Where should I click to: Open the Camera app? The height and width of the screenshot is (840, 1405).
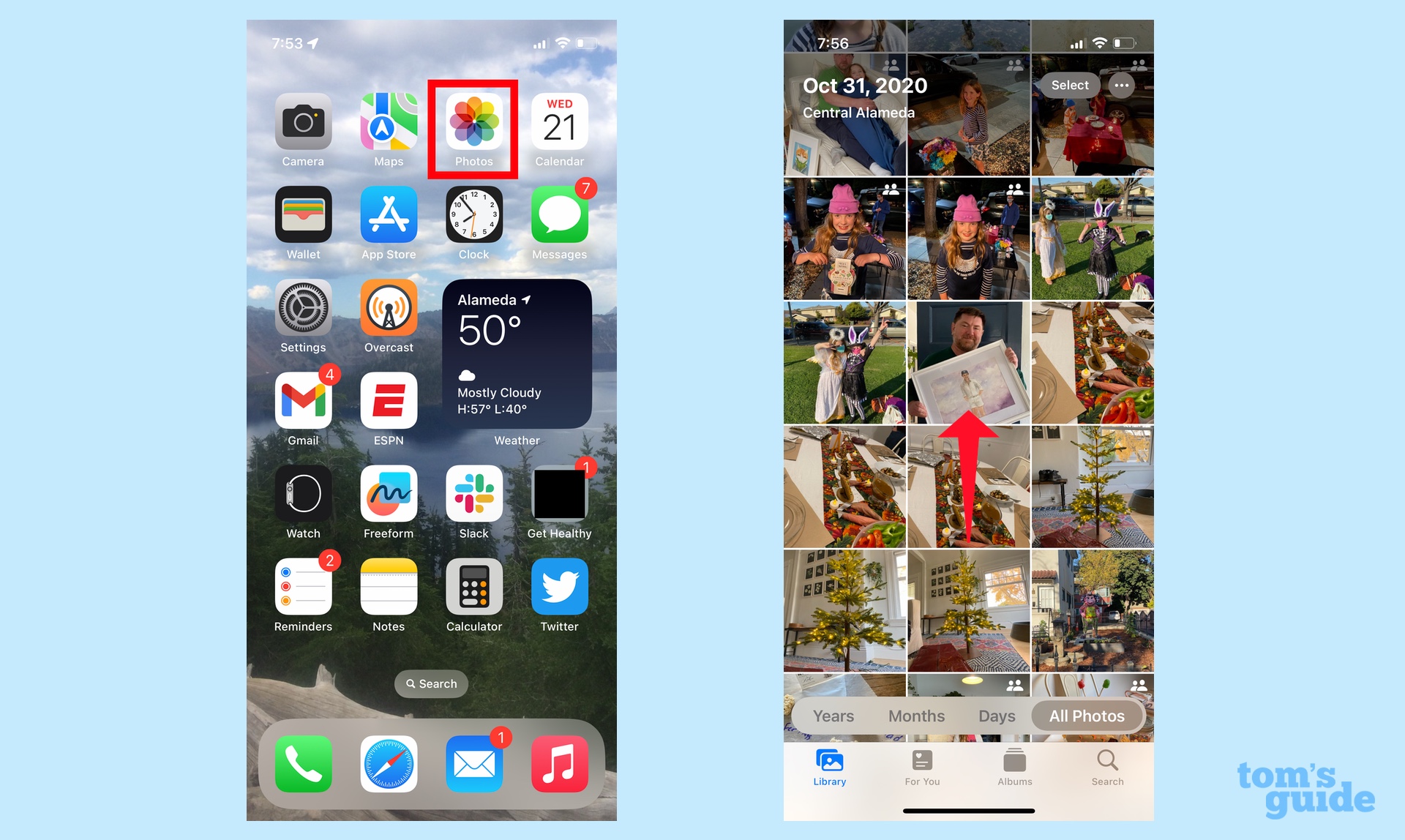coord(305,121)
